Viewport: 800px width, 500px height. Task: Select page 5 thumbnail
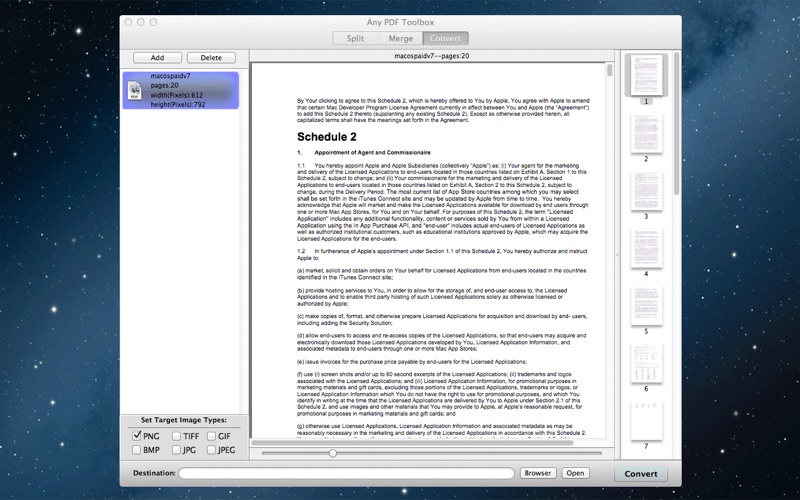click(646, 306)
